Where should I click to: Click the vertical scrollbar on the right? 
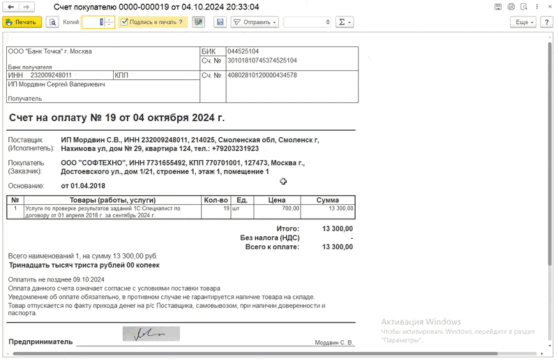(550, 153)
